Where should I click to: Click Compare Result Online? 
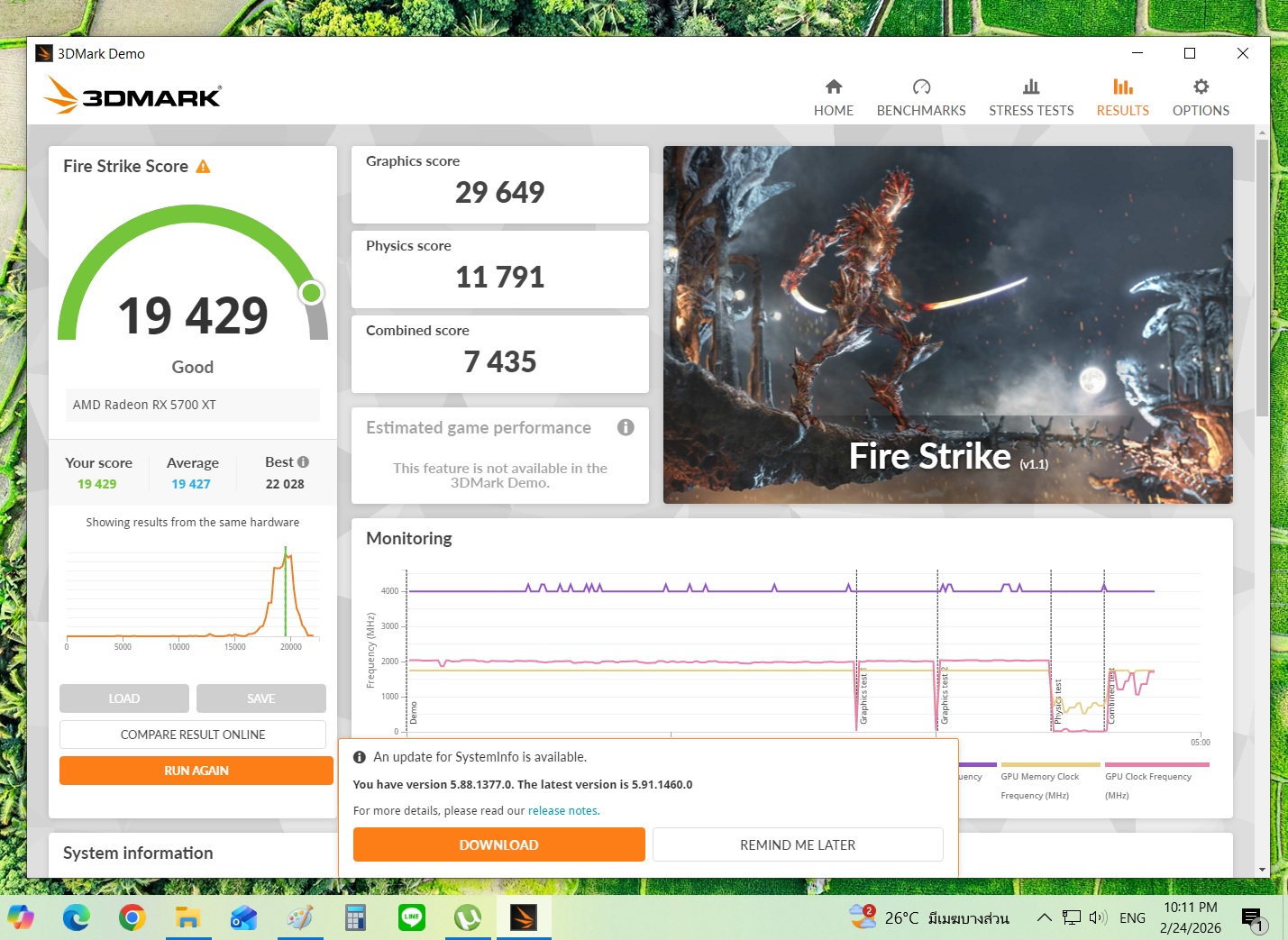click(x=193, y=735)
